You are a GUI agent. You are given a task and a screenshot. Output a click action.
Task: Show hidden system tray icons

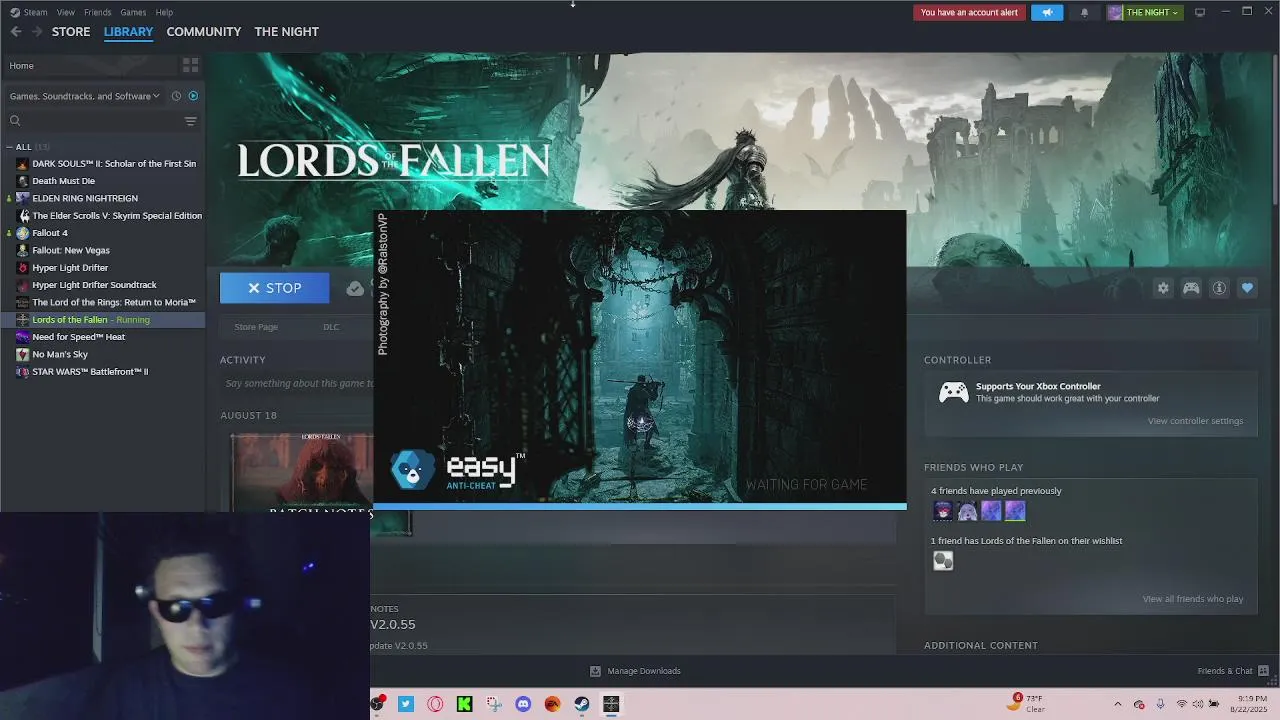pyautogui.click(x=1118, y=704)
